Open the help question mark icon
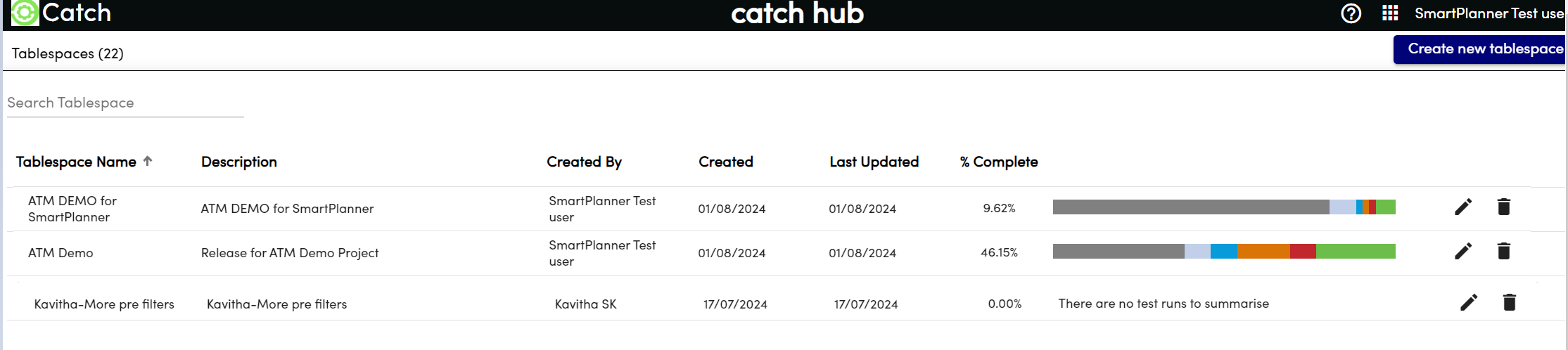 point(1351,13)
